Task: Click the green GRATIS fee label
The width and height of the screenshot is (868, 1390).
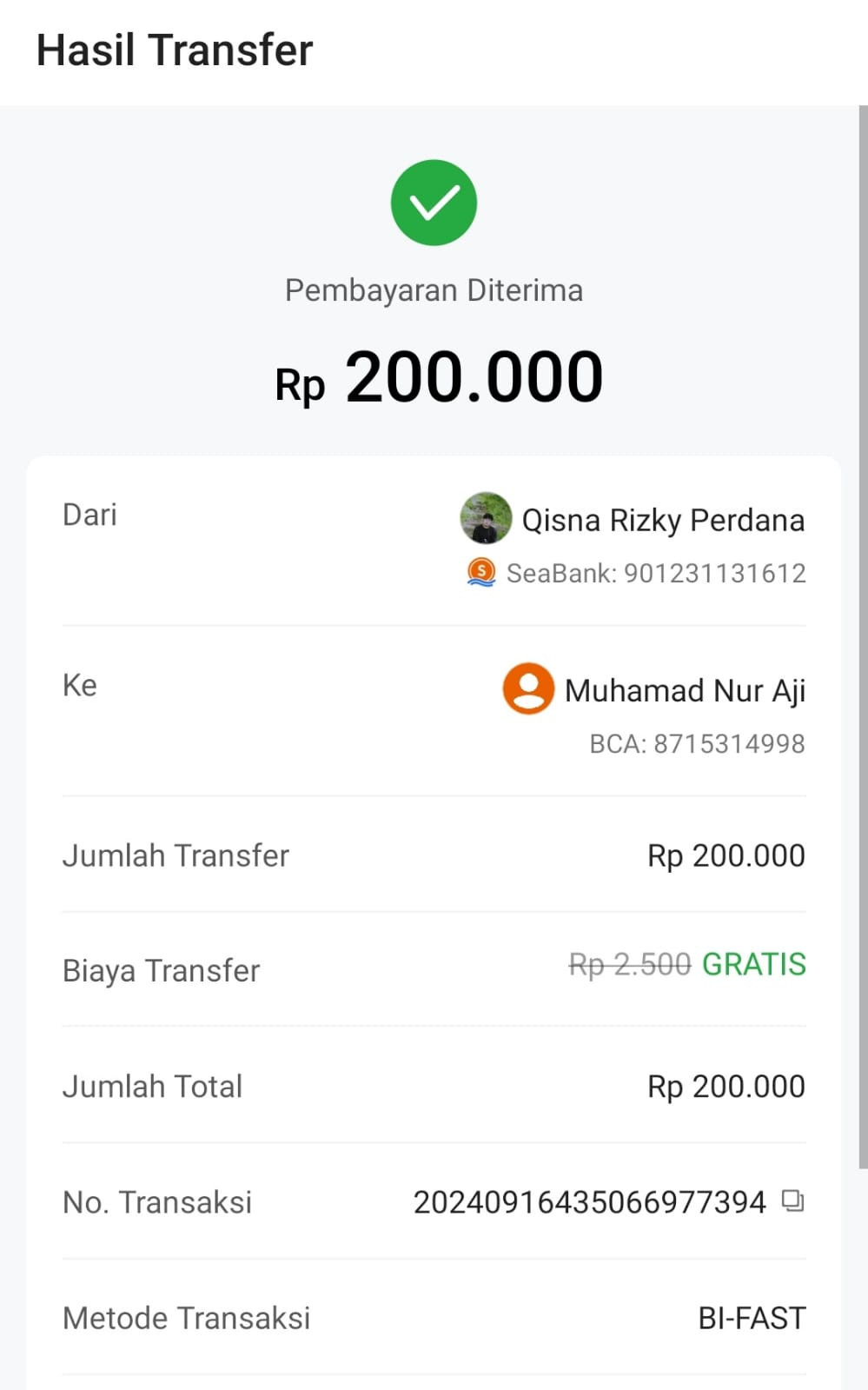Action: click(x=753, y=964)
